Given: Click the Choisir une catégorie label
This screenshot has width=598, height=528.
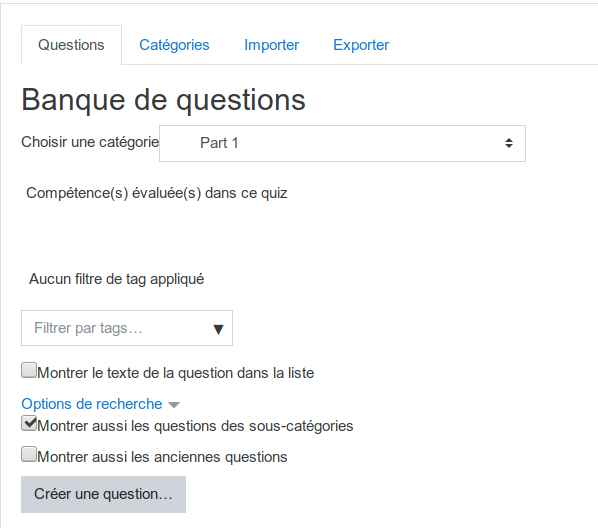Looking at the screenshot, I should [x=90, y=142].
